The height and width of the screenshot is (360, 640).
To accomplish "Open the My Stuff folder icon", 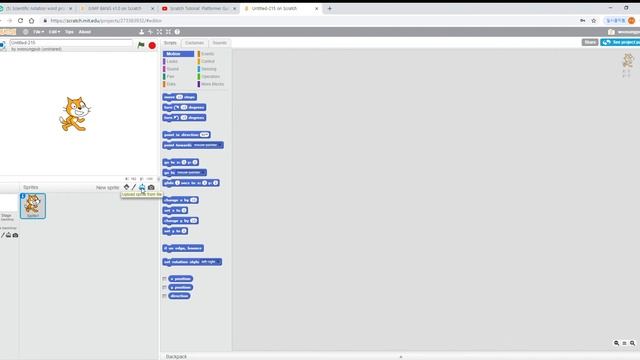I will tap(611, 32).
